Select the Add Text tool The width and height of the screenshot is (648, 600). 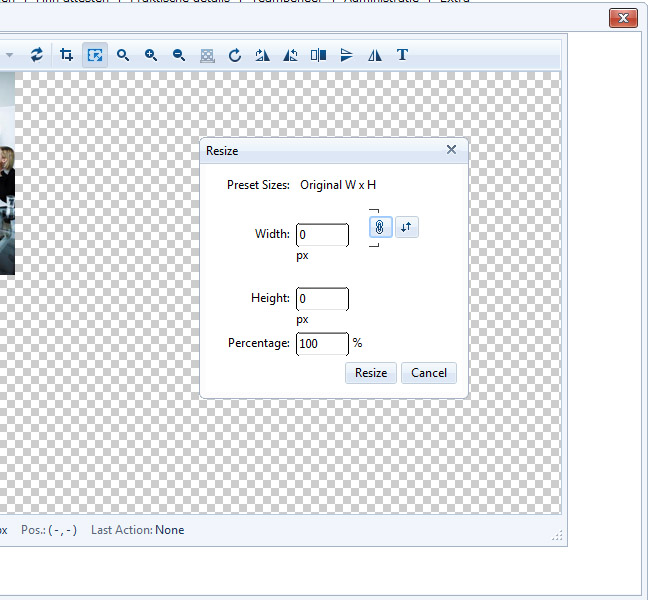[x=402, y=55]
